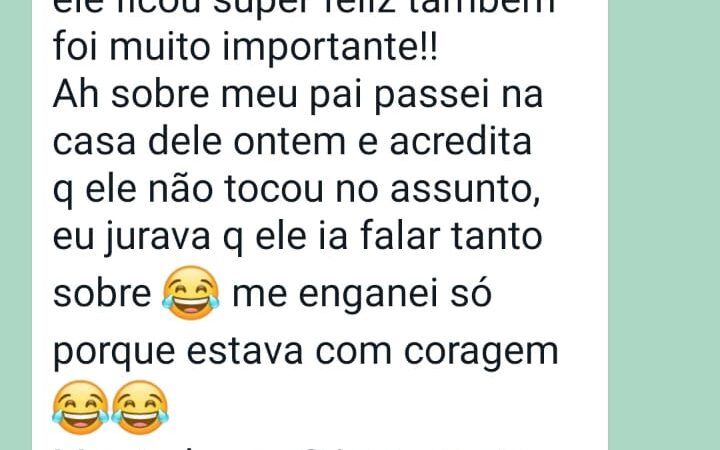Click the green chat background left of the bubble
720x450 pixels.
(x=16, y=225)
